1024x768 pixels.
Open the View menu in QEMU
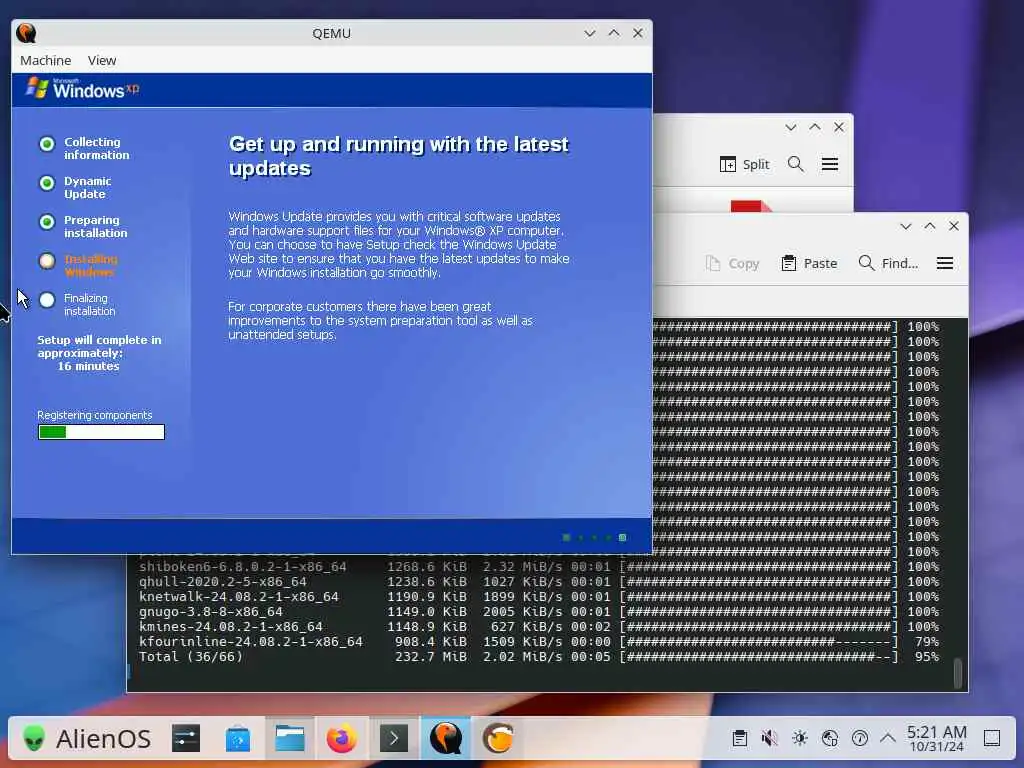pyautogui.click(x=102, y=60)
